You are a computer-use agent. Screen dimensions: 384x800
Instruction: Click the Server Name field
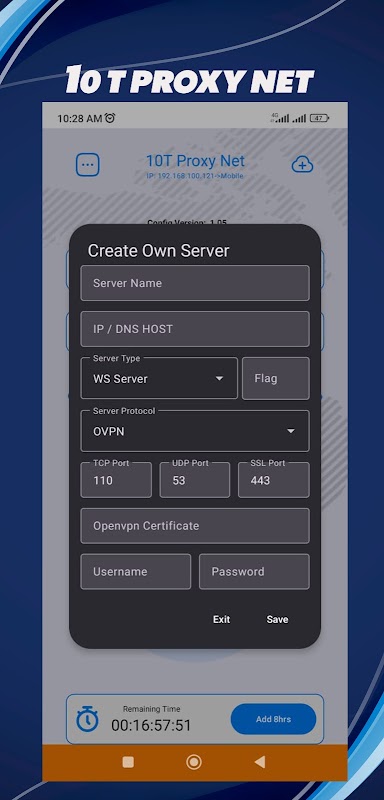[195, 283]
